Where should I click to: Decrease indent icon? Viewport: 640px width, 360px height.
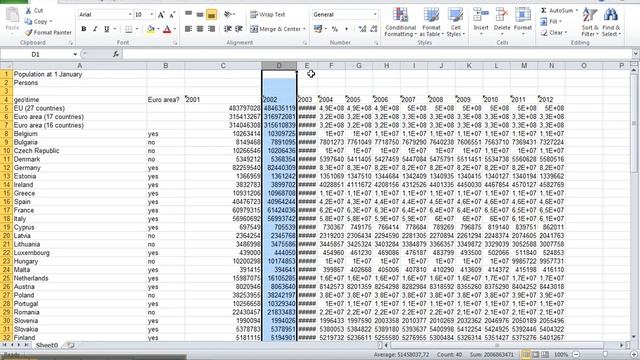(228, 29)
